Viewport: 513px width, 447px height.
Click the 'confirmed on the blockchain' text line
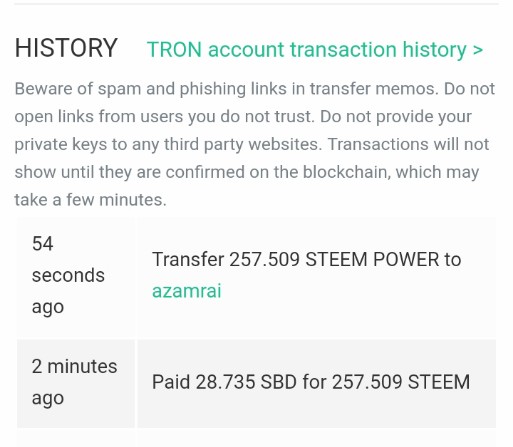[x=247, y=172]
